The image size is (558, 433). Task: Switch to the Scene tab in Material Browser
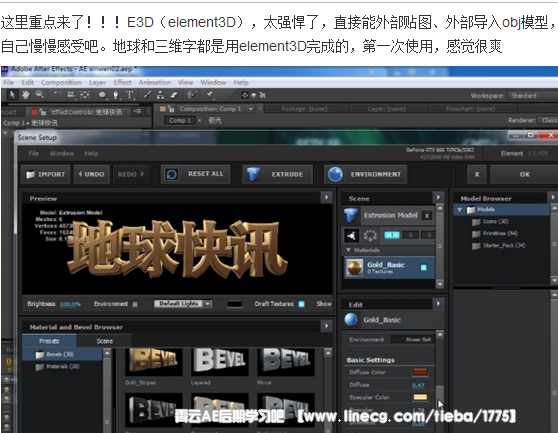tap(105, 341)
